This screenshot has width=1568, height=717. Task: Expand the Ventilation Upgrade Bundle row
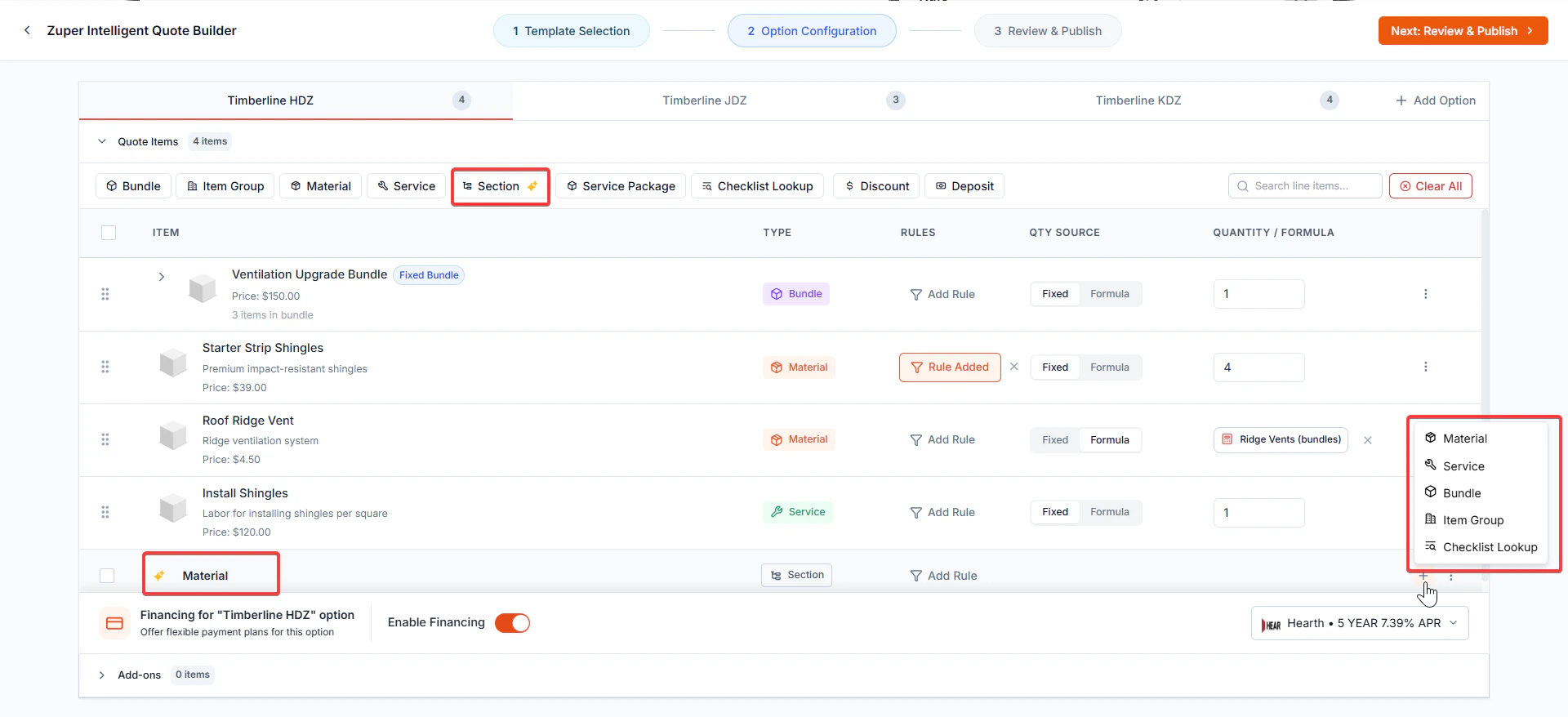click(x=162, y=277)
